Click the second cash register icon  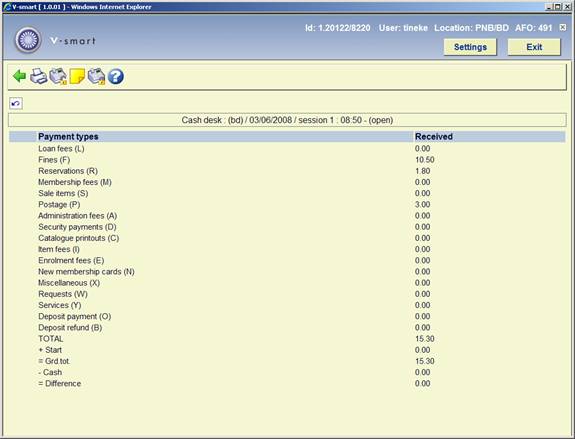pyautogui.click(x=96, y=76)
